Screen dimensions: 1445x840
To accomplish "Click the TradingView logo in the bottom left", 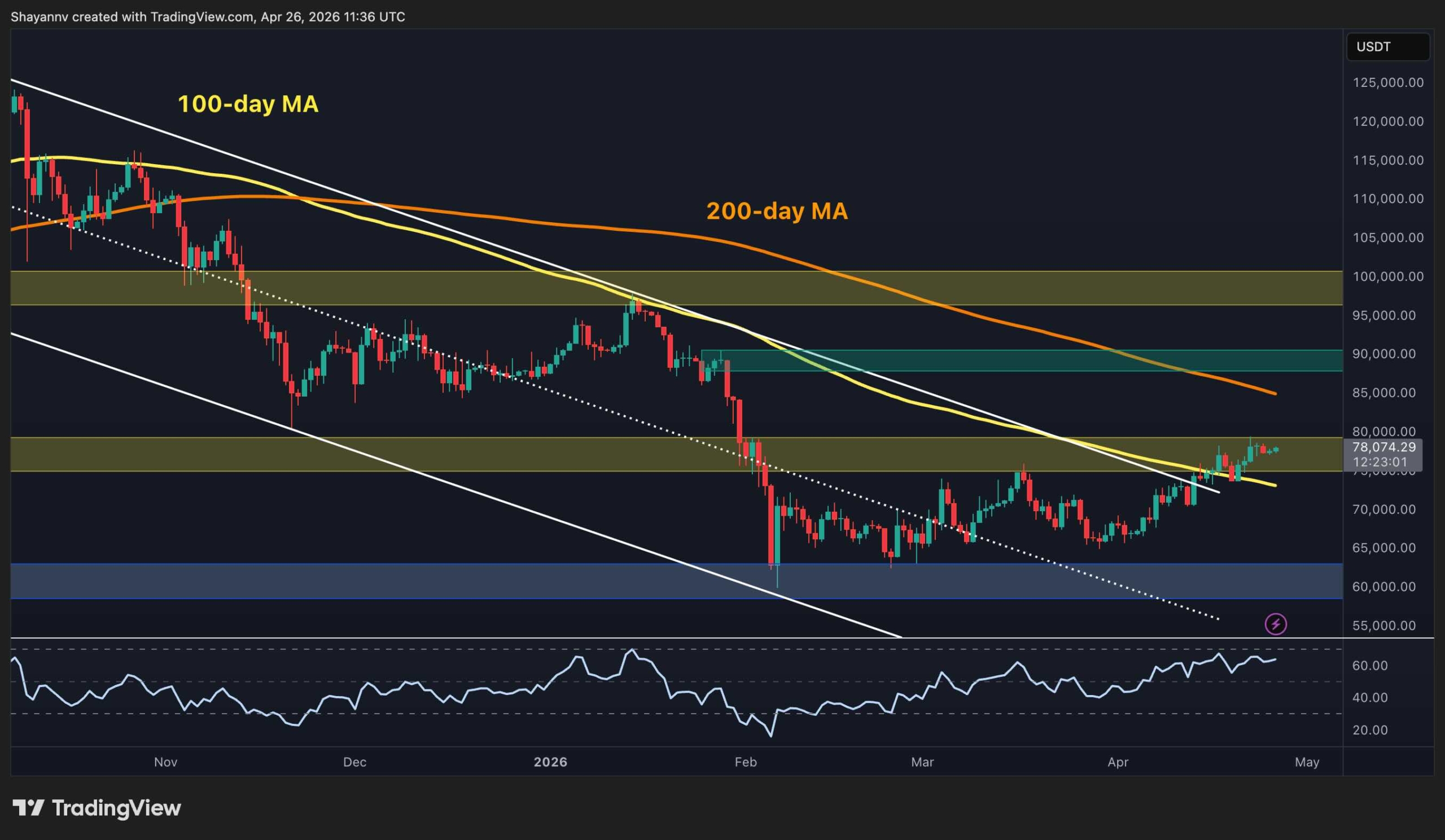I will coord(98,808).
